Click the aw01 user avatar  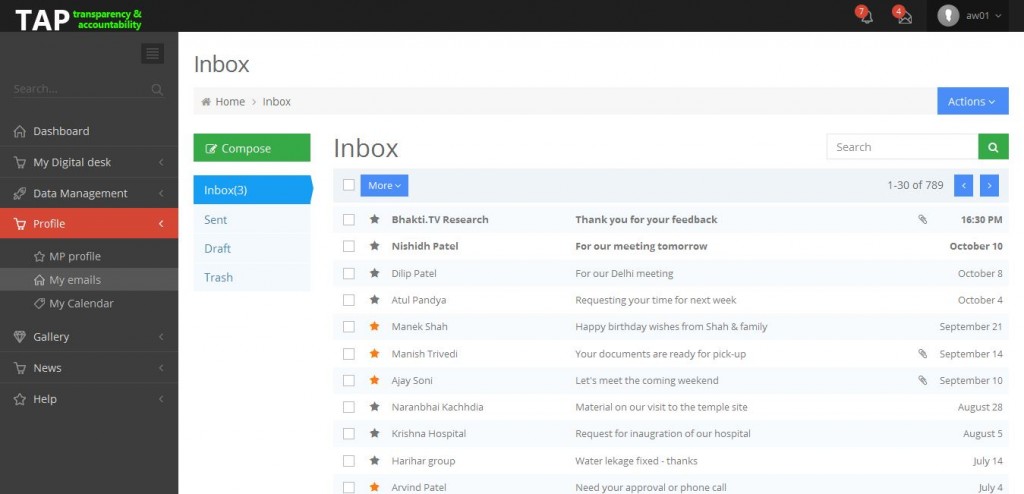[948, 16]
